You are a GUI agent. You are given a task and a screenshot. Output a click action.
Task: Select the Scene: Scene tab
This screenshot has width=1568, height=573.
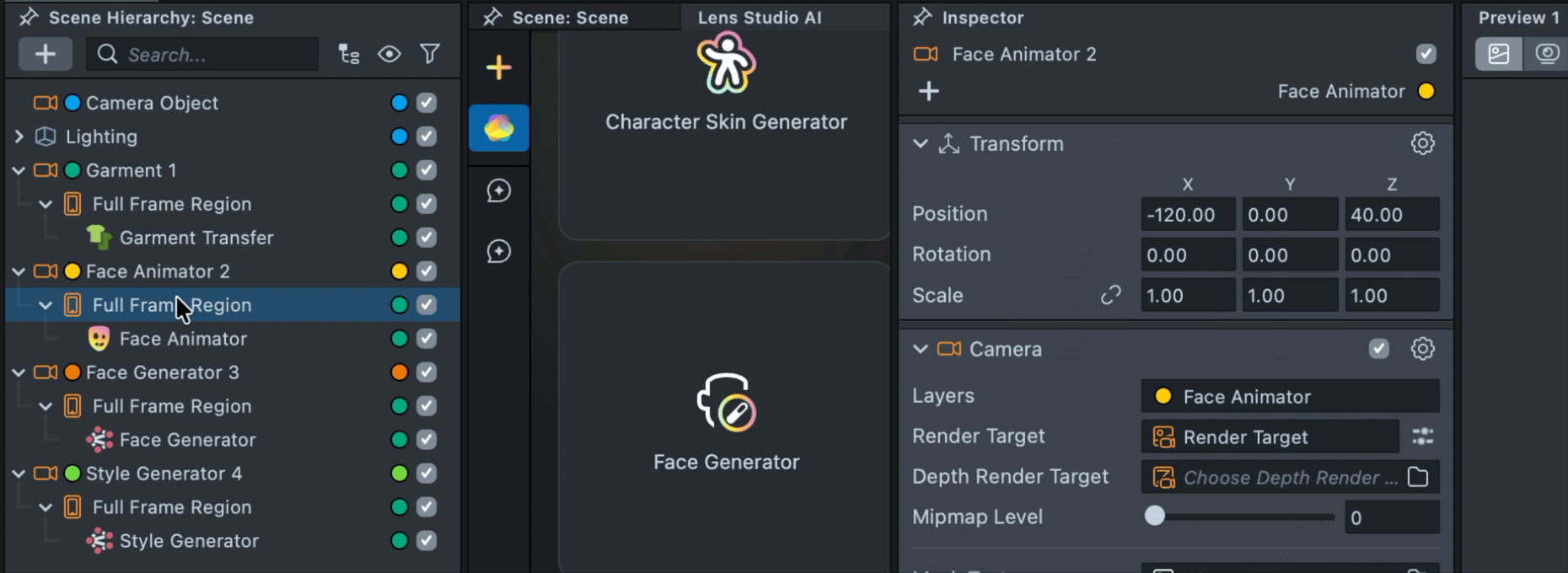coord(570,18)
